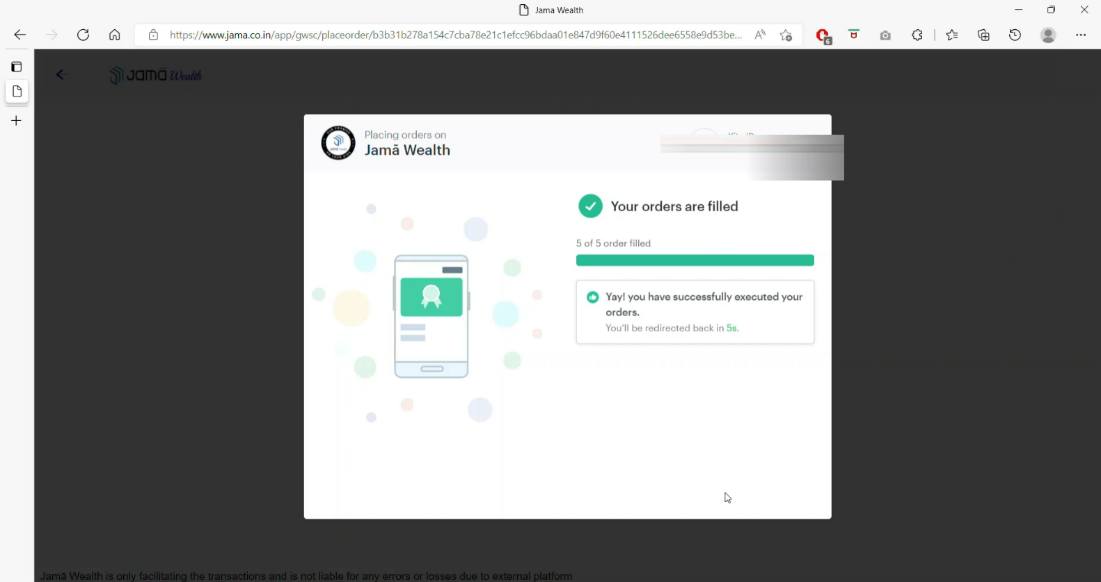Open the Collections panel

click(x=984, y=35)
